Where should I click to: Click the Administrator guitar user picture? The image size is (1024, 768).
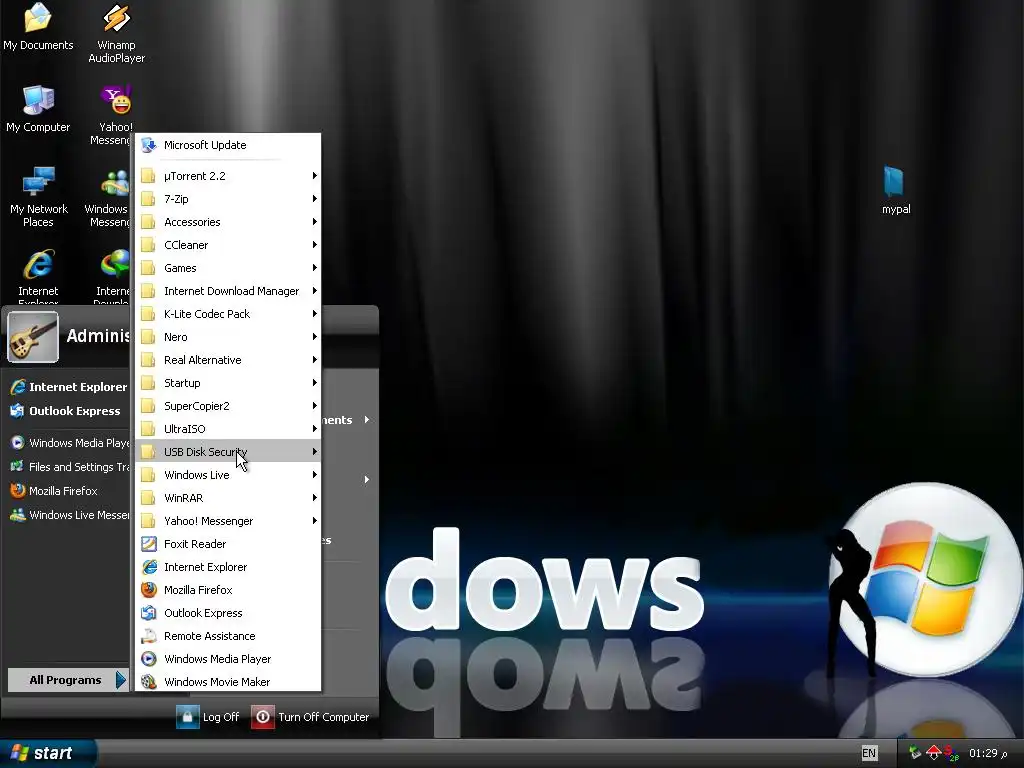click(33, 336)
